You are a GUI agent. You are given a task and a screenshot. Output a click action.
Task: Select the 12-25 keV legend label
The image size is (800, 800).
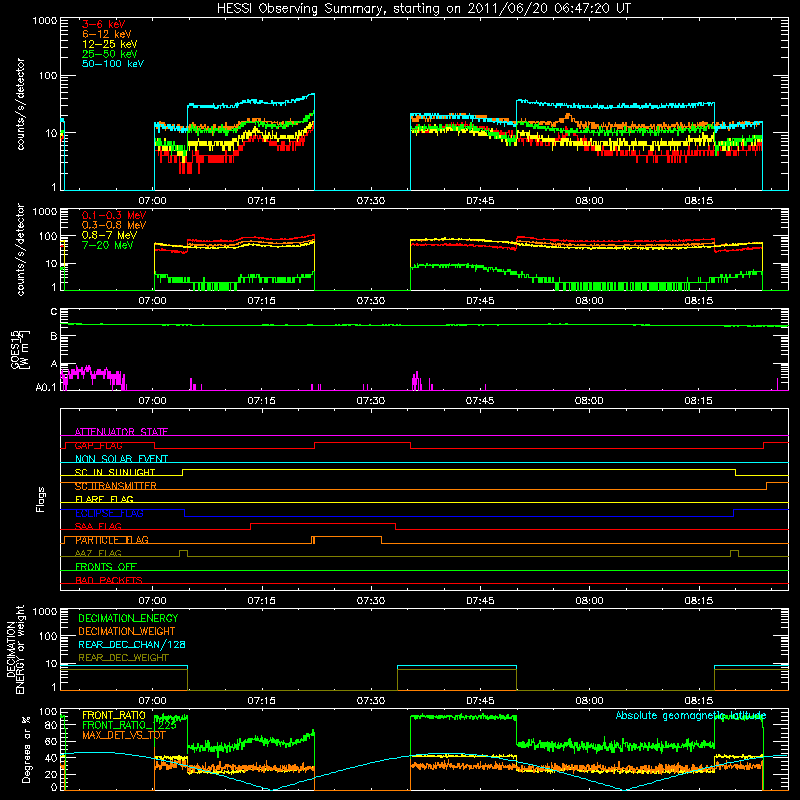pos(110,44)
